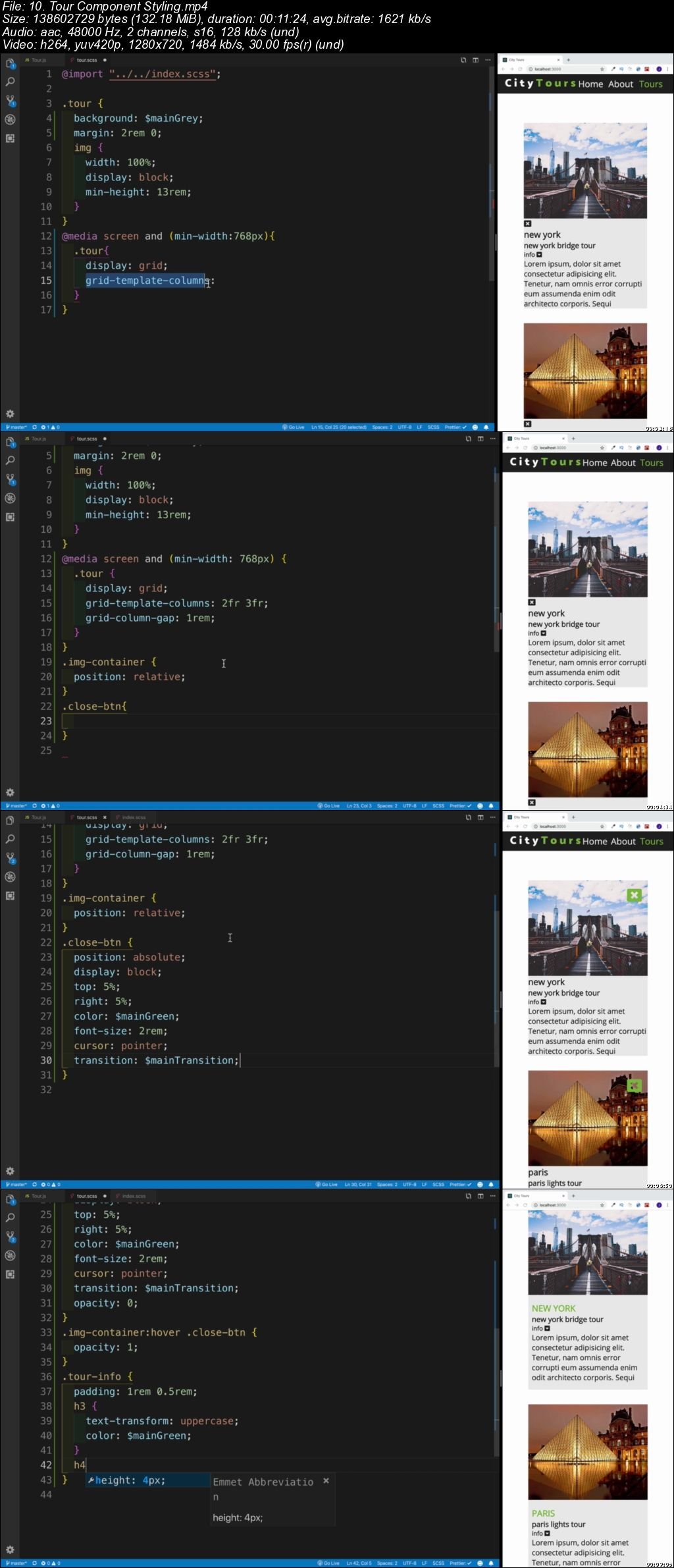
Task: Toggle info caret under uppercase NEW YORK heading
Action: (x=547, y=1328)
